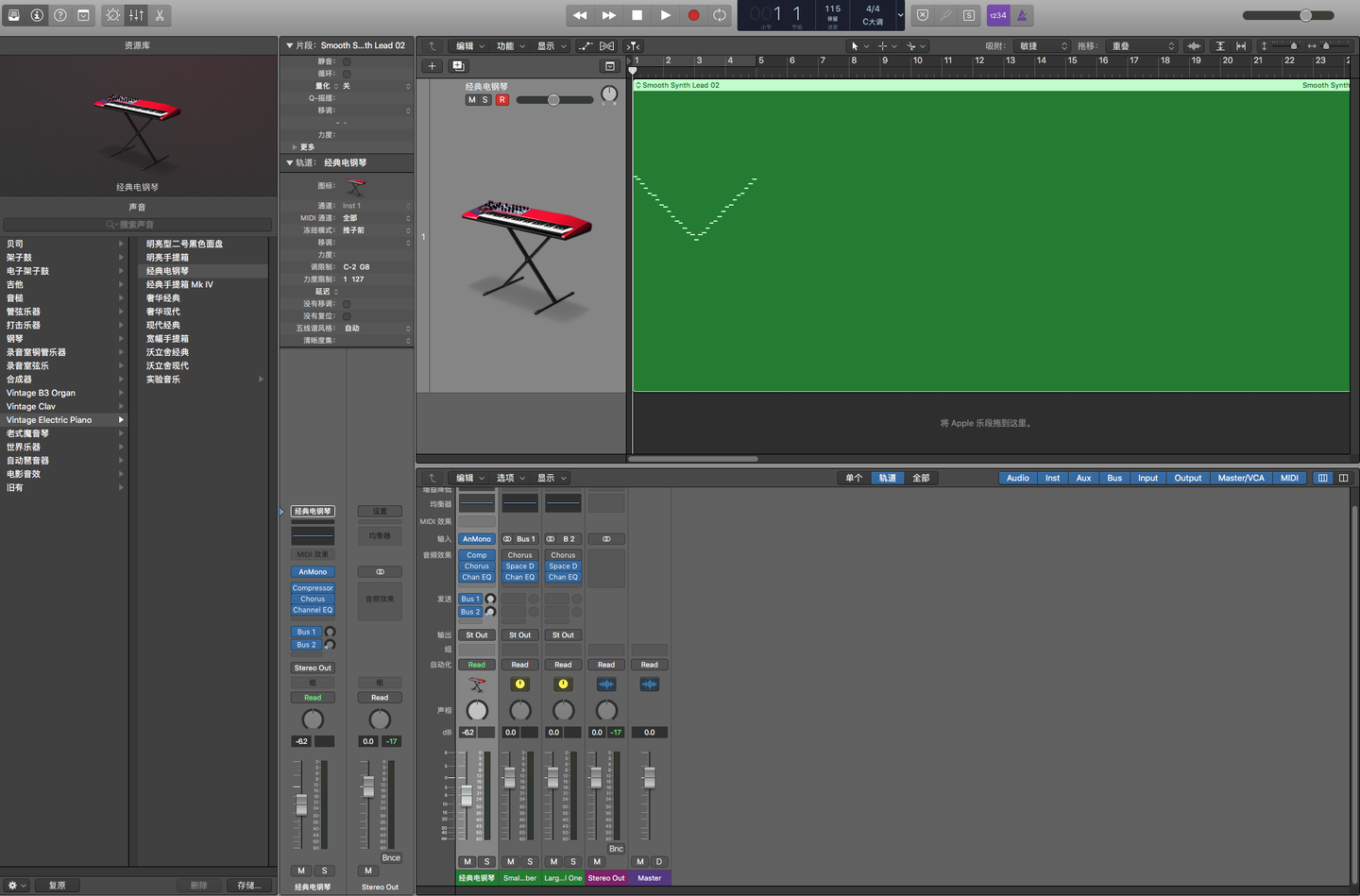Open the tracks area 显示 menu

click(551, 45)
